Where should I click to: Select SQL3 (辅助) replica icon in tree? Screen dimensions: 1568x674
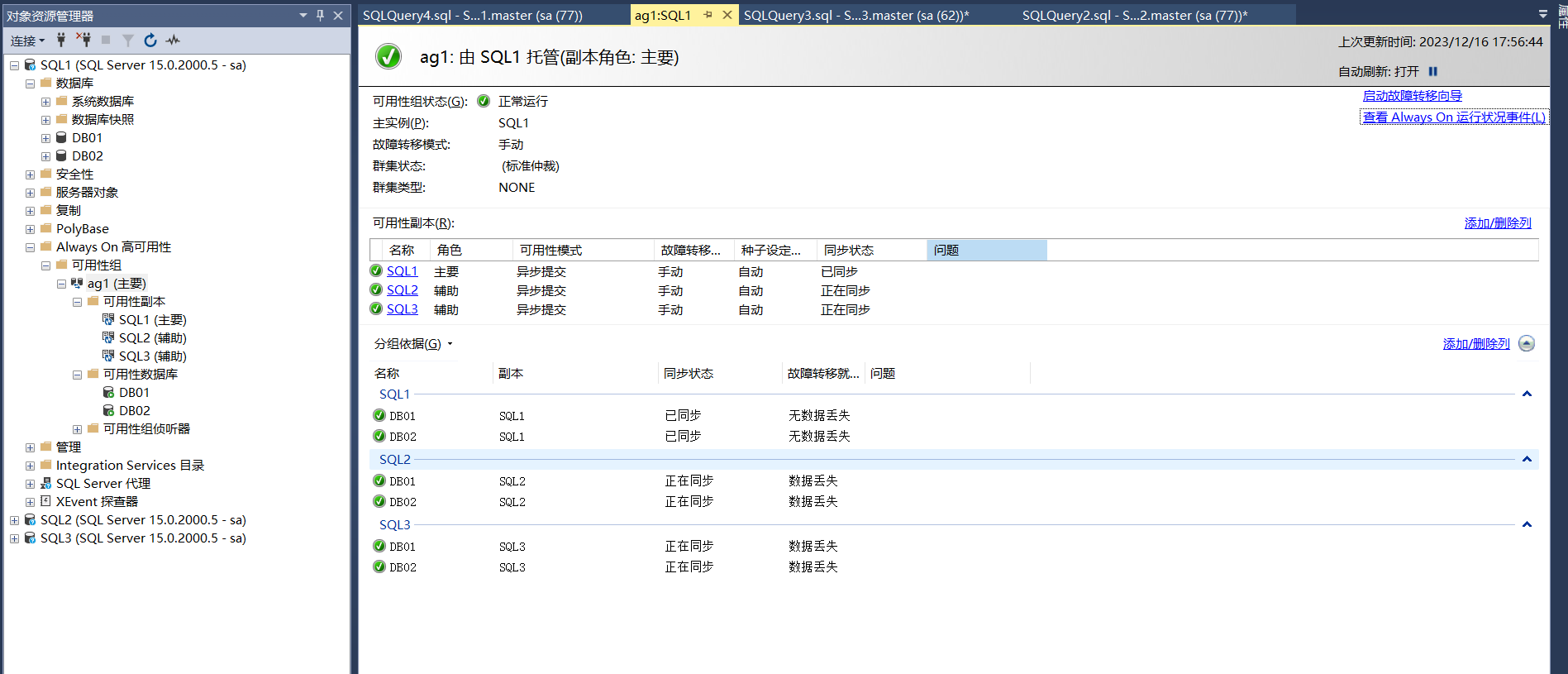coord(108,356)
